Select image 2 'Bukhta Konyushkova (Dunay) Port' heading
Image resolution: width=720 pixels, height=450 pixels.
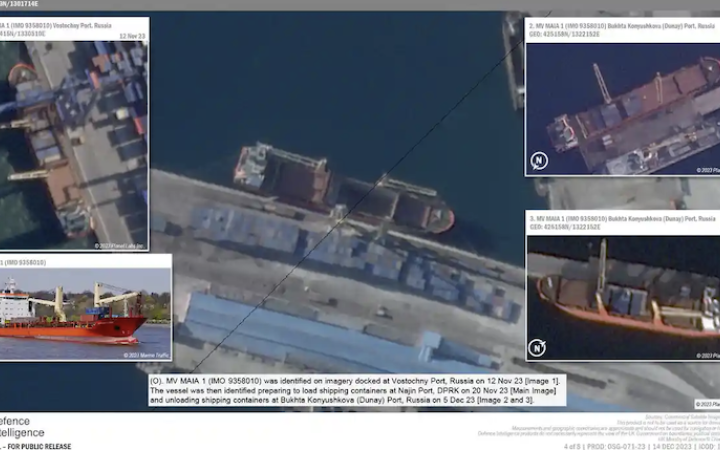661,26
